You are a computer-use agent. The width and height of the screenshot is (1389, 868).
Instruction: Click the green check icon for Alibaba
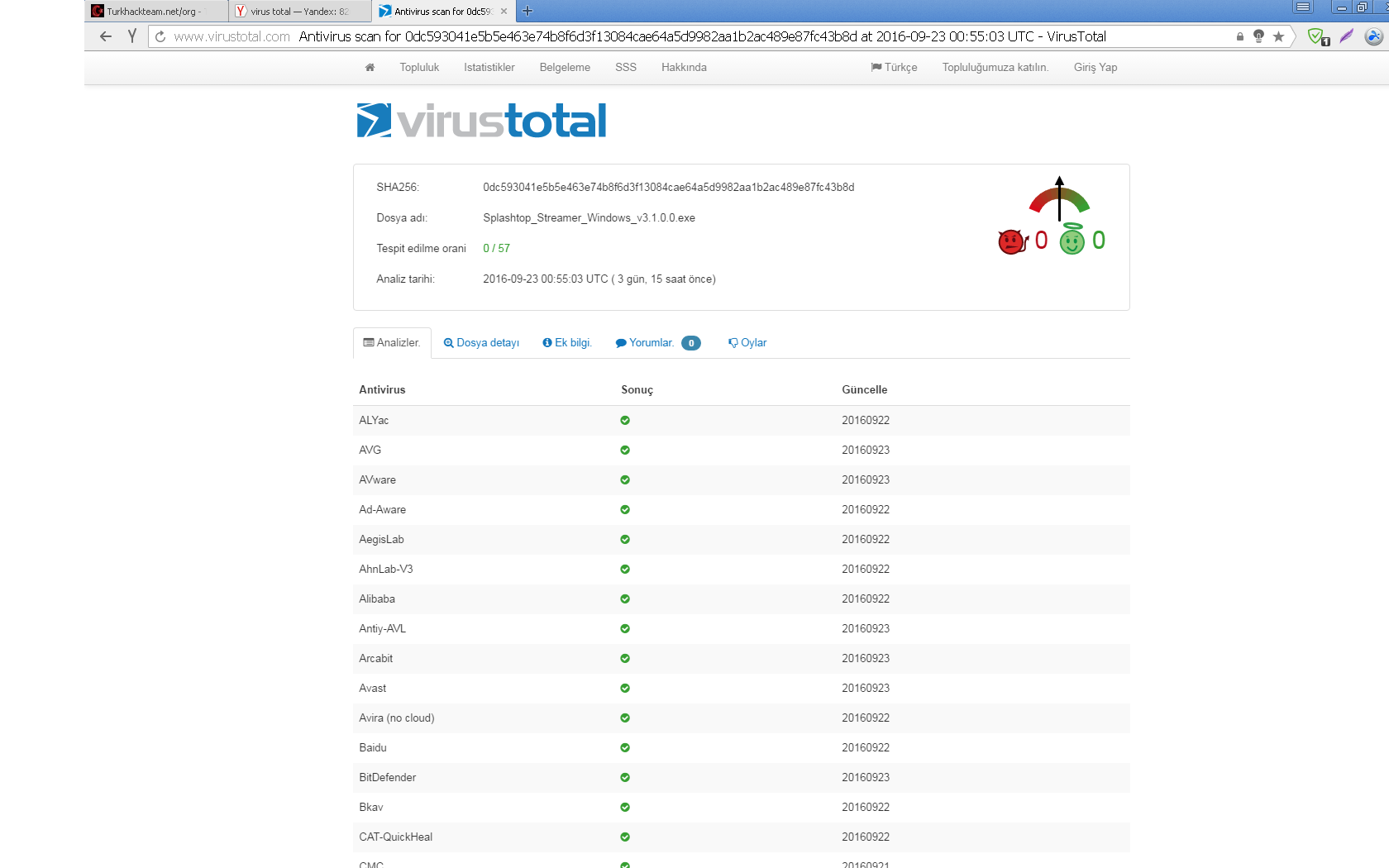tap(625, 599)
